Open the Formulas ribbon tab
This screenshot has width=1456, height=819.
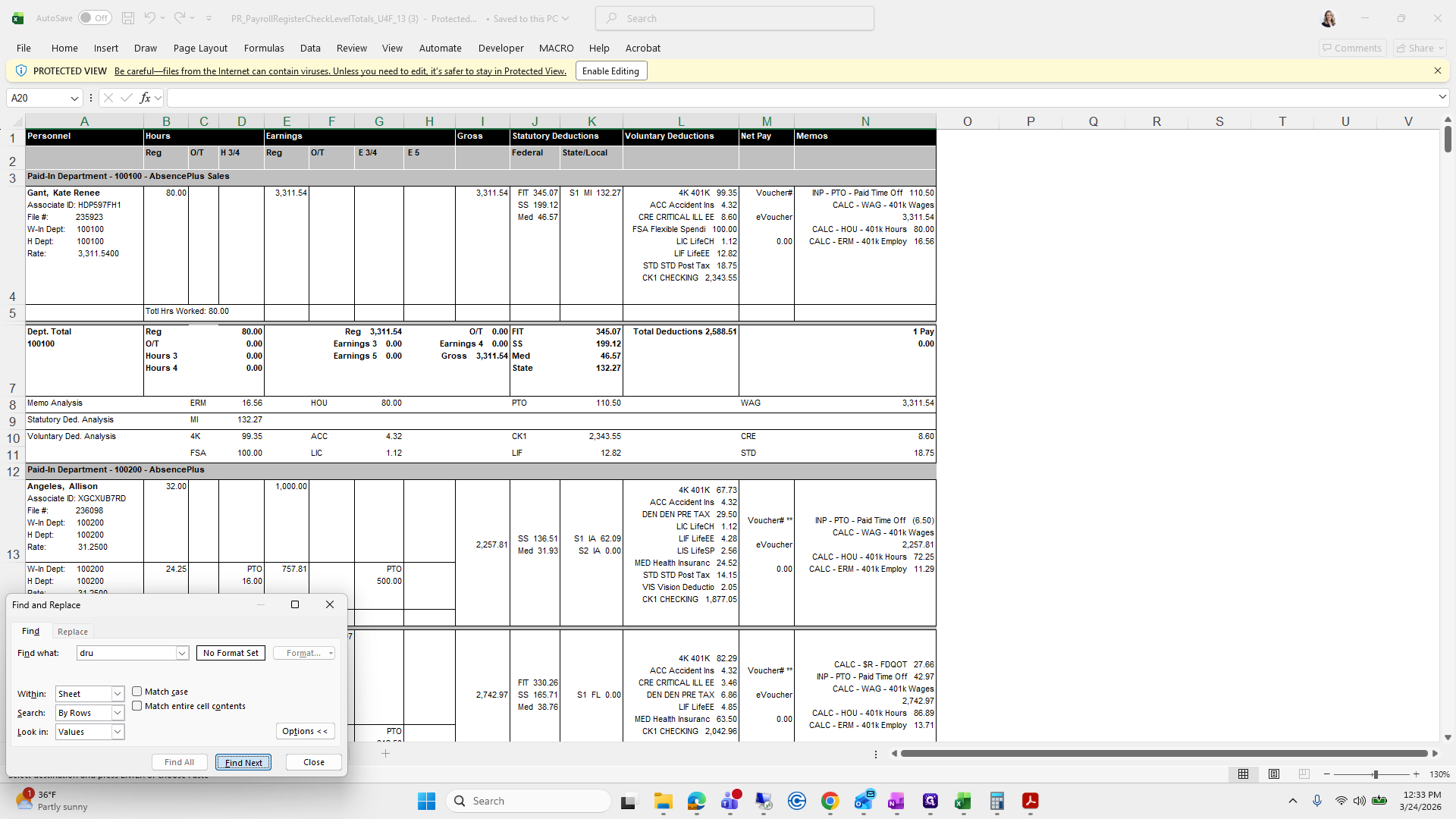coord(264,48)
